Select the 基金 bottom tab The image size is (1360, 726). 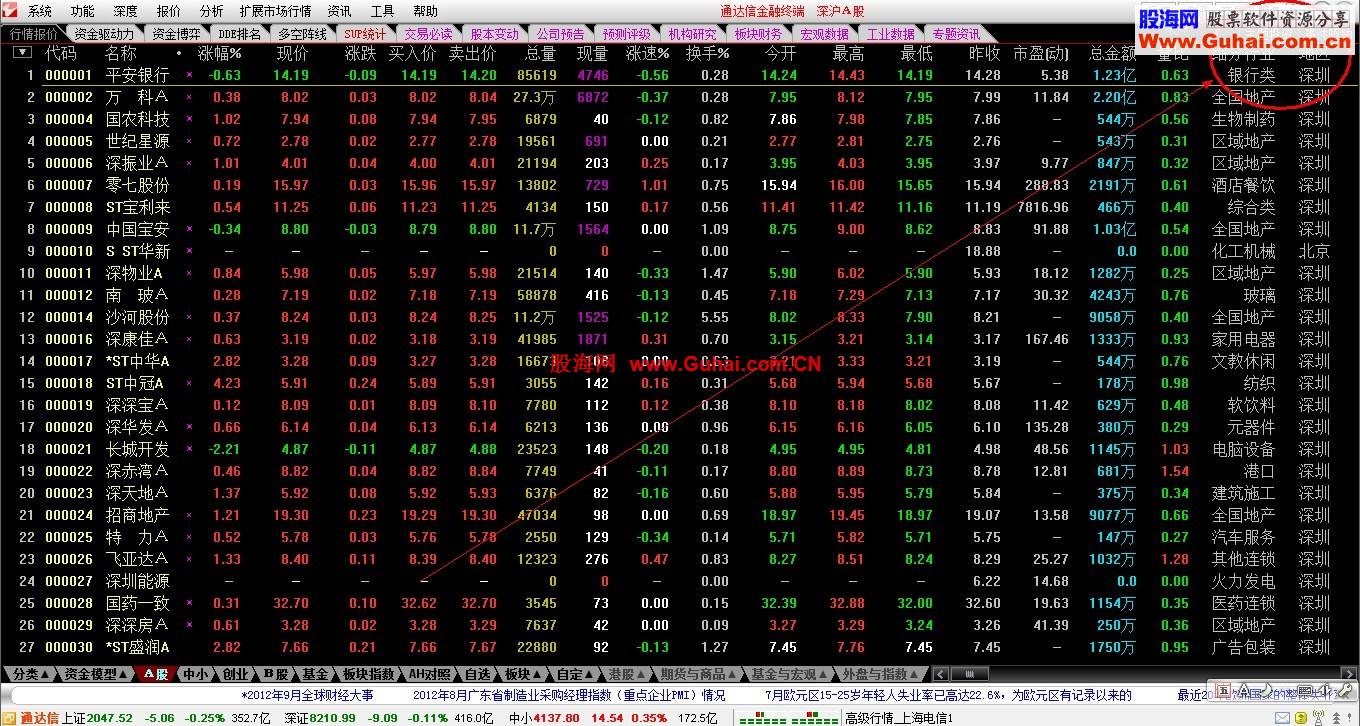[x=315, y=674]
